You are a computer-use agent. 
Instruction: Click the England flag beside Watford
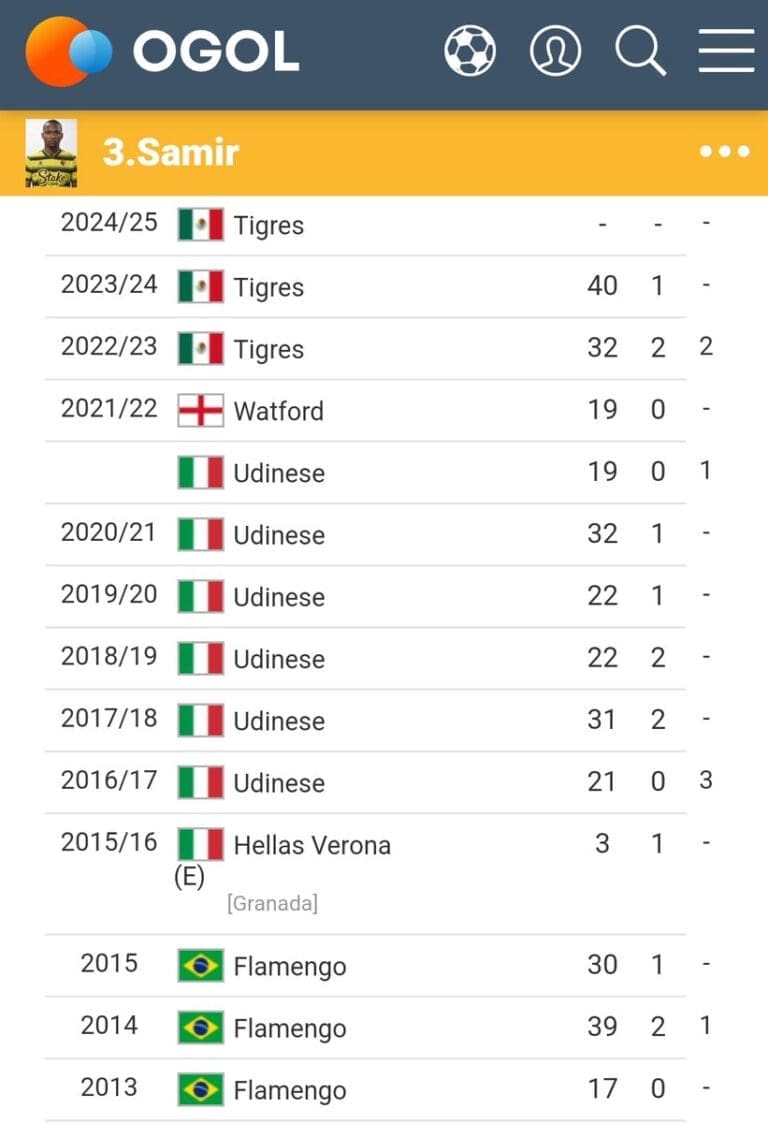(200, 410)
